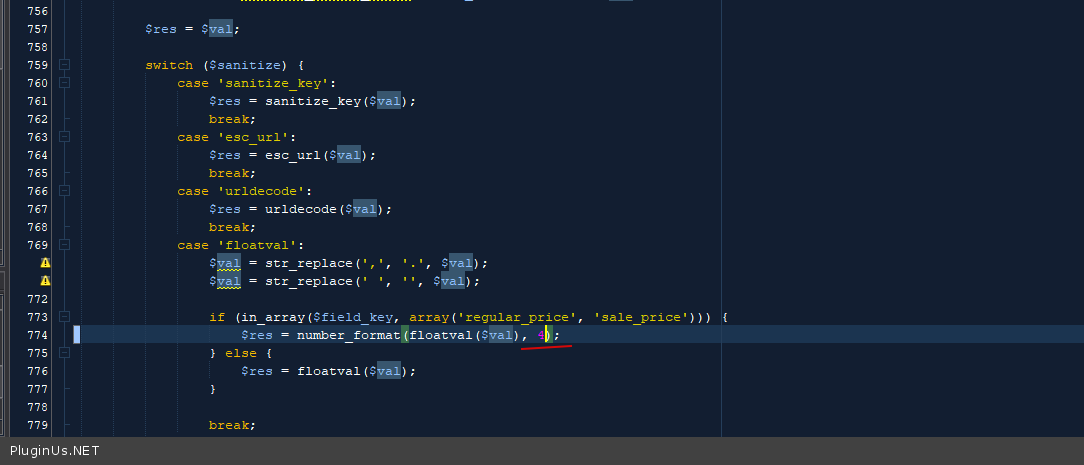Fold the case 'esc_url' block
Viewport: 1084px width, 465px height.
(x=64, y=137)
